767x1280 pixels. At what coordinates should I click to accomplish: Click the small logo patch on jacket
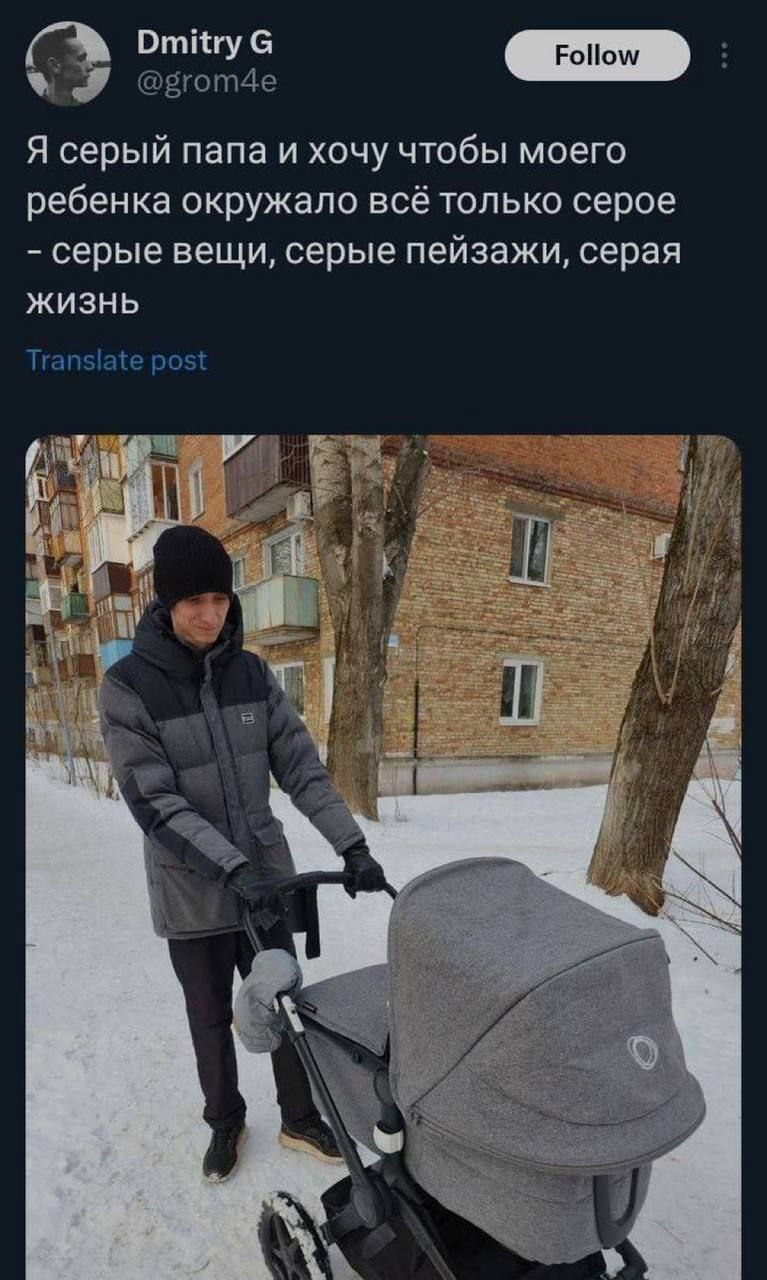pos(247,717)
